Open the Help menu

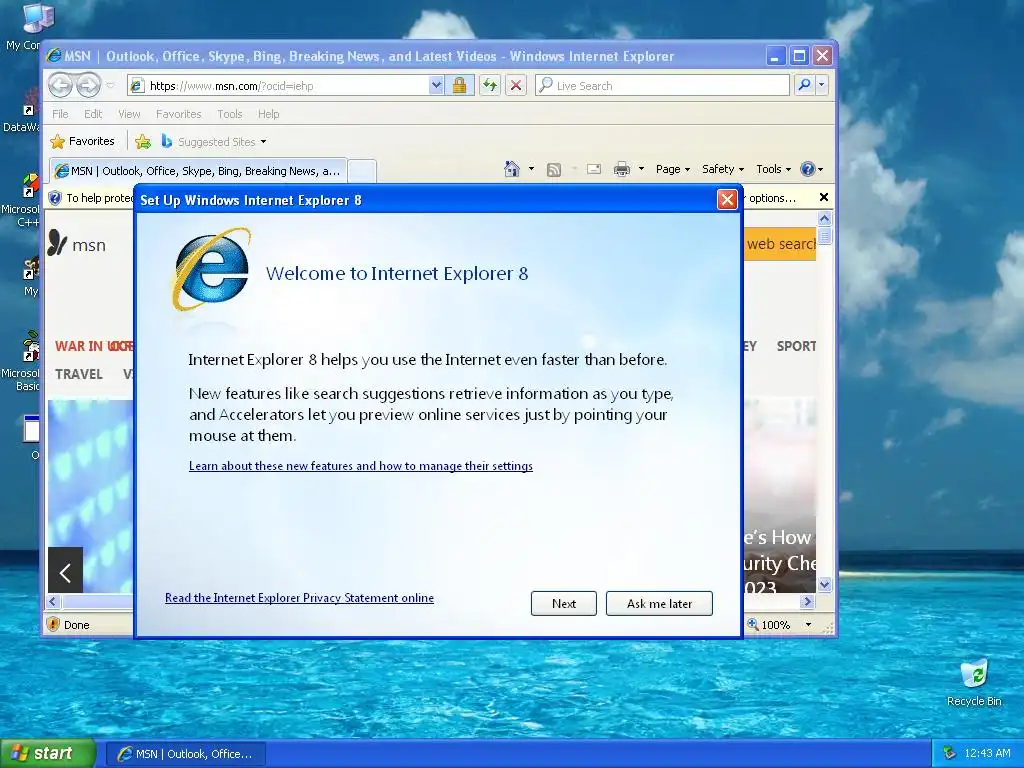268,114
